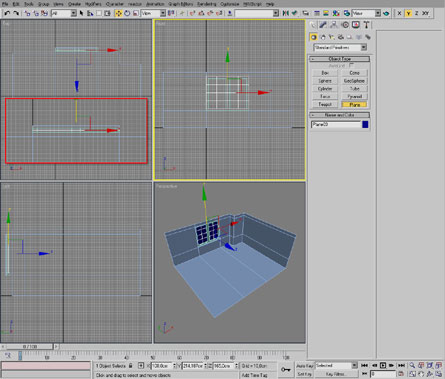Switch to the Hierarchy command panel tab

[334, 25]
